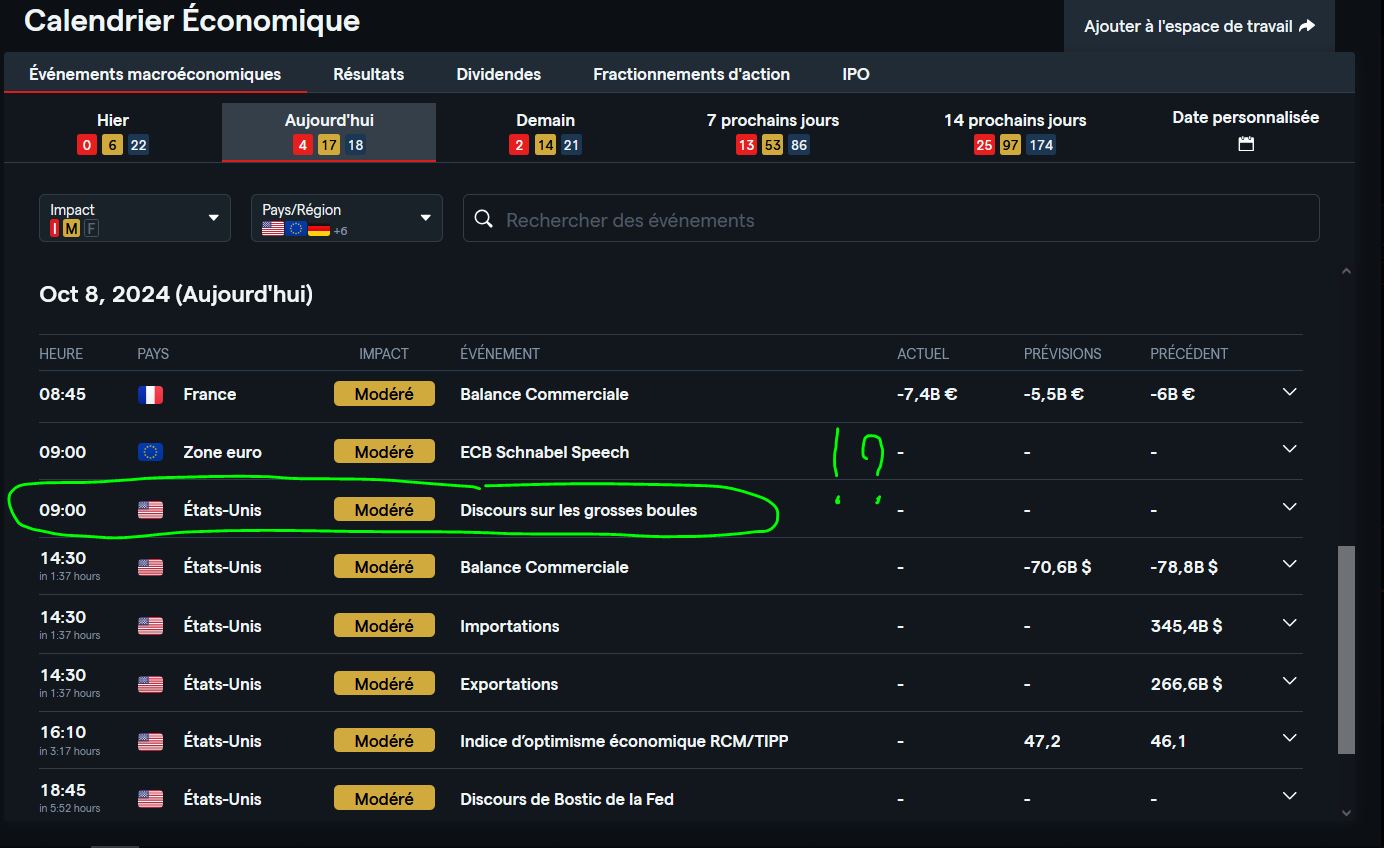Click the Indice d'optimisme économique RCM/TIPP event
This screenshot has height=848, width=1384.
tap(625, 742)
